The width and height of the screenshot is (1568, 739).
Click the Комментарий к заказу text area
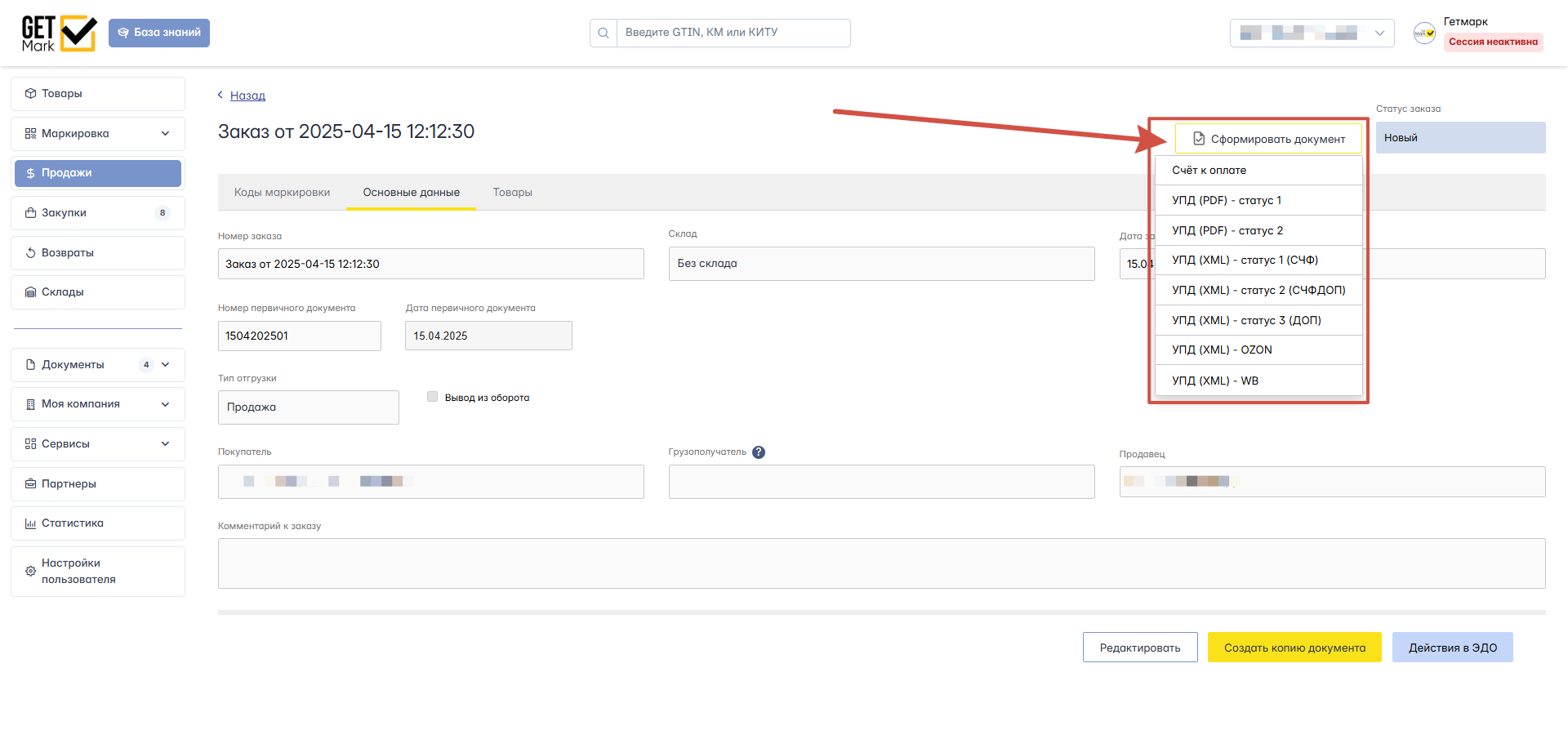tap(882, 563)
